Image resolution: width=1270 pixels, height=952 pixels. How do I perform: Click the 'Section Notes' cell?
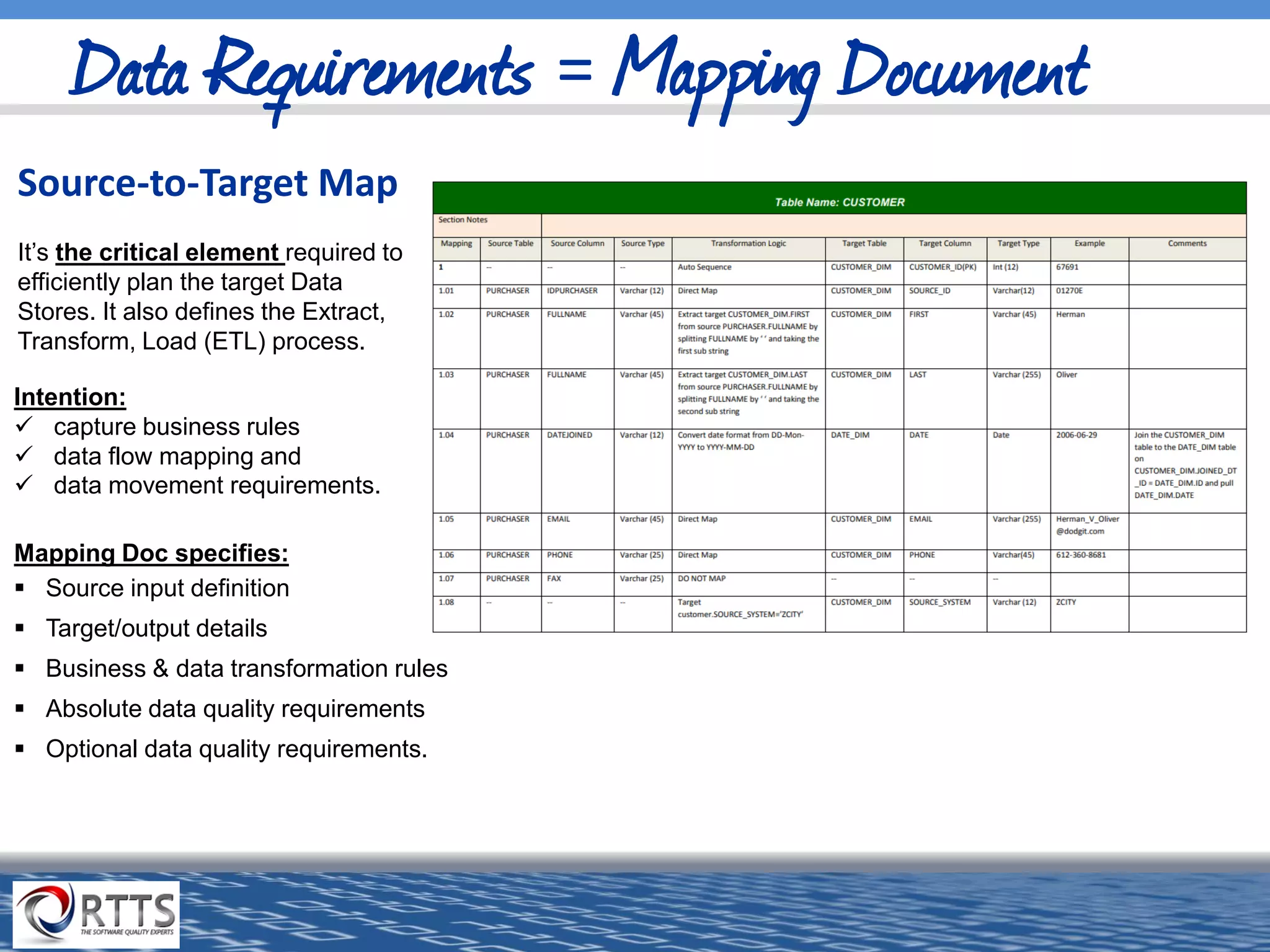[487, 226]
